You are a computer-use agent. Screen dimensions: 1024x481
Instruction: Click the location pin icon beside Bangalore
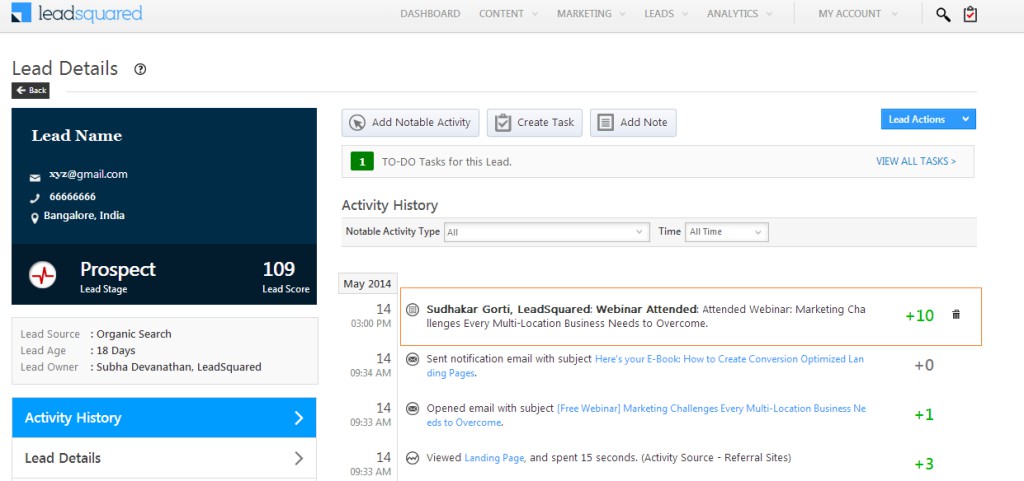tap(35, 219)
